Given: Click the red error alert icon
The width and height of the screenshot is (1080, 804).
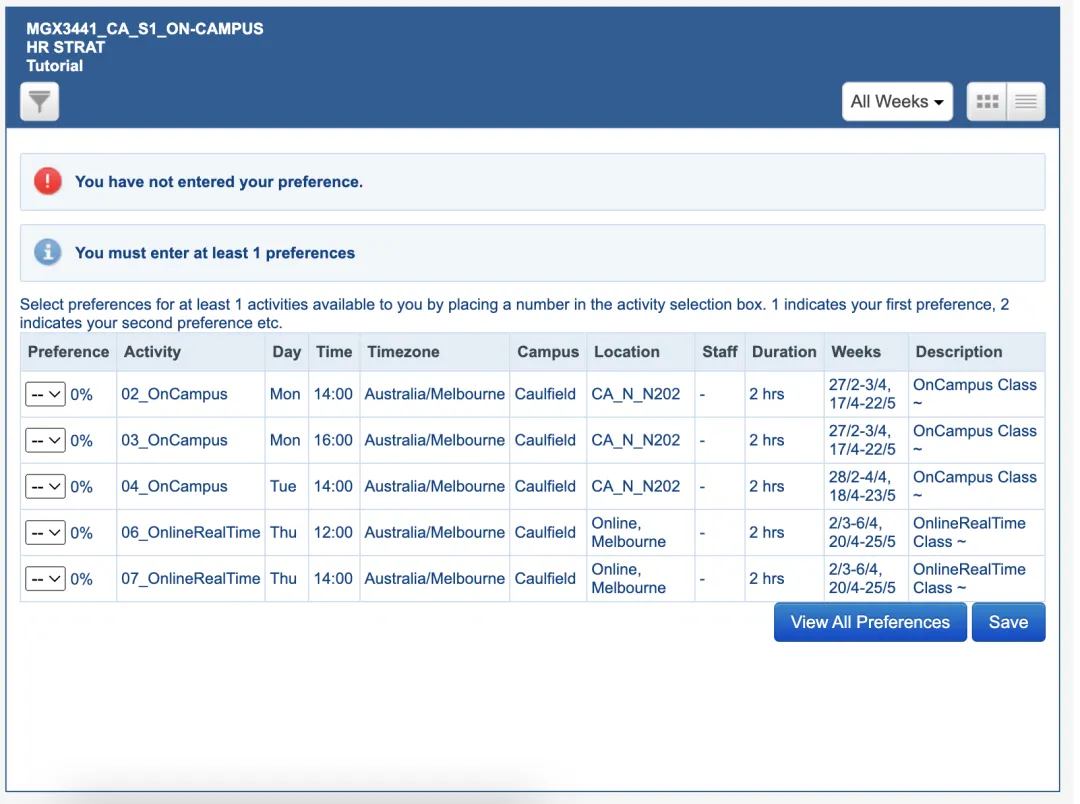Looking at the screenshot, I should (47, 181).
